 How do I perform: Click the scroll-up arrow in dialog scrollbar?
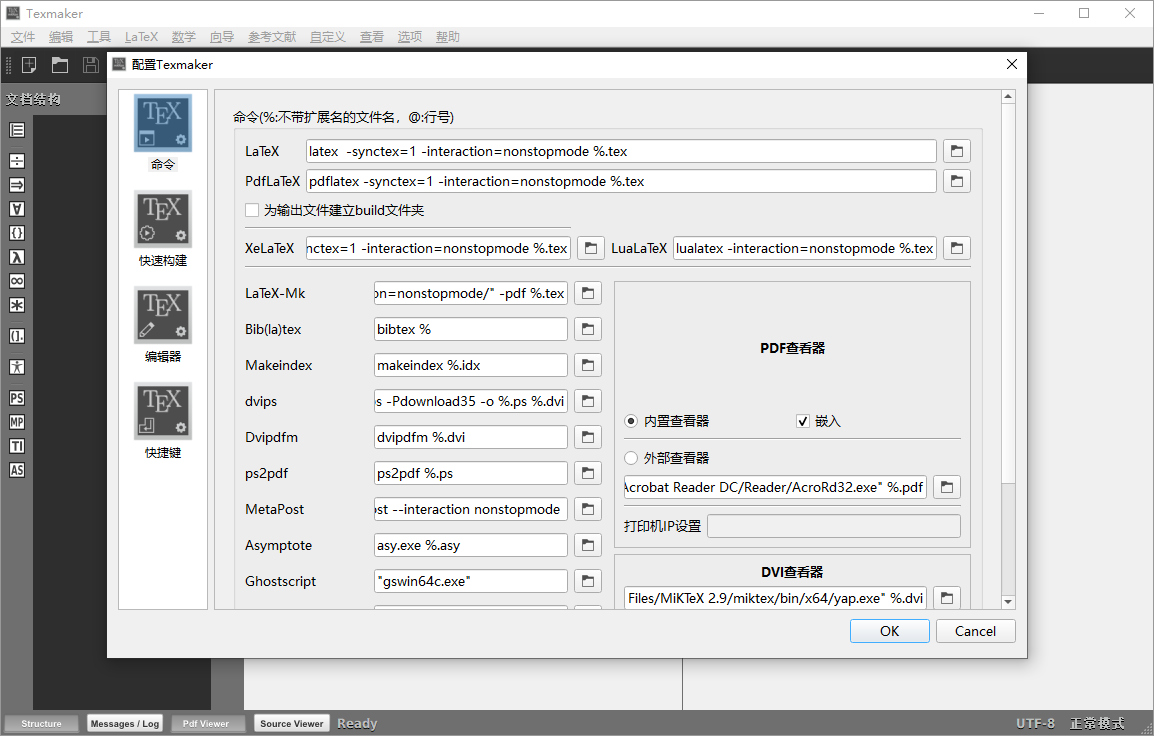(x=1008, y=96)
